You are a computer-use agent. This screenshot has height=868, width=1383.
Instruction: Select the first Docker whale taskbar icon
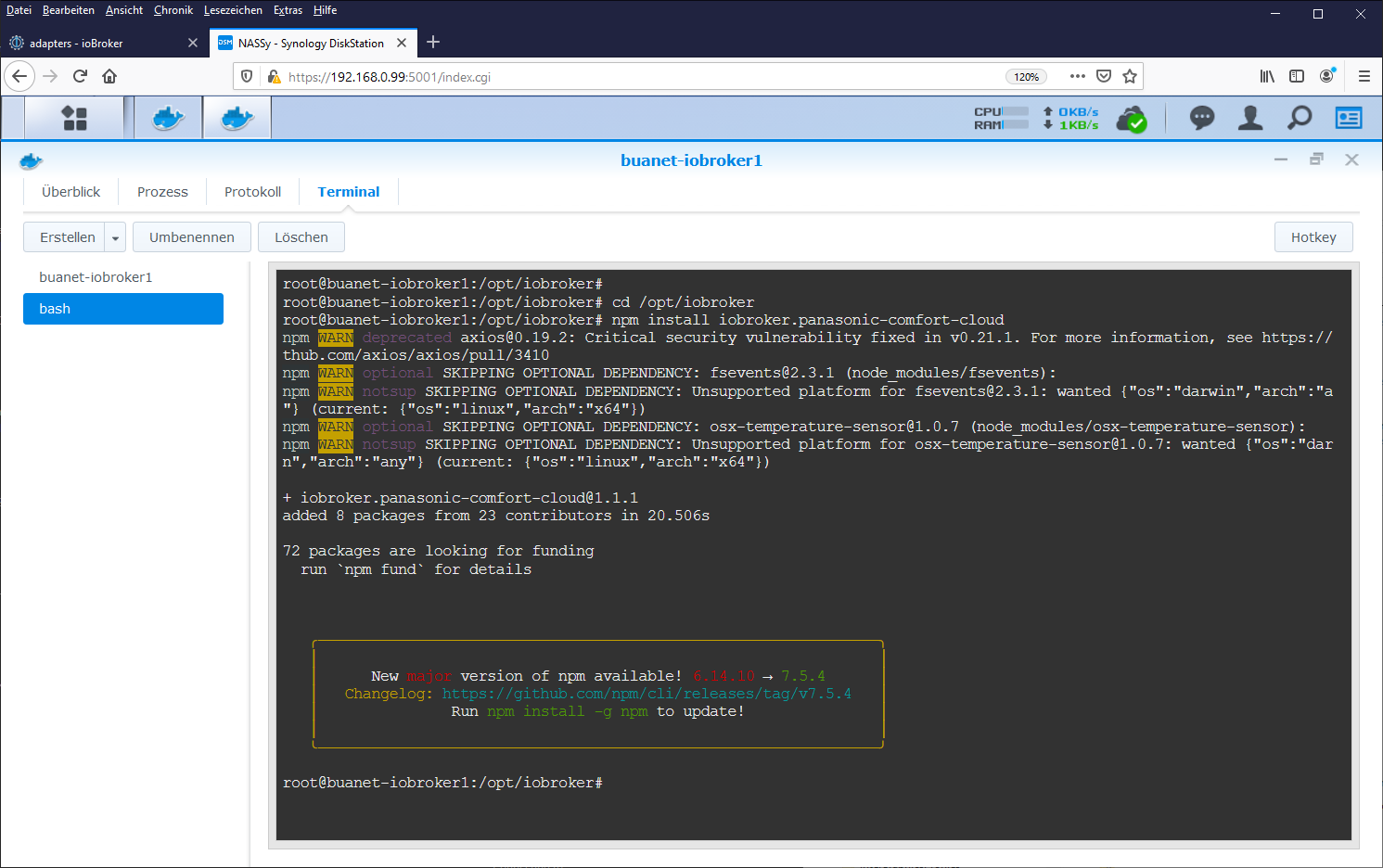point(168,118)
